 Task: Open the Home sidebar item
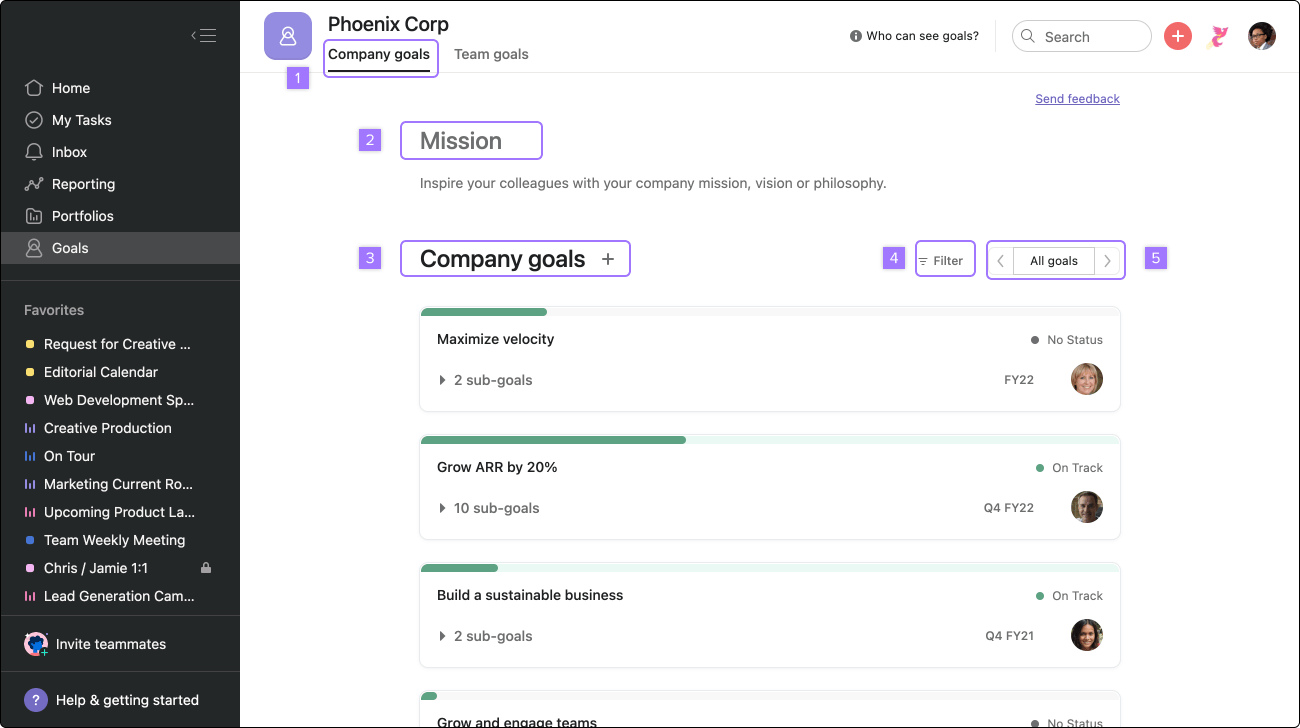pos(70,88)
